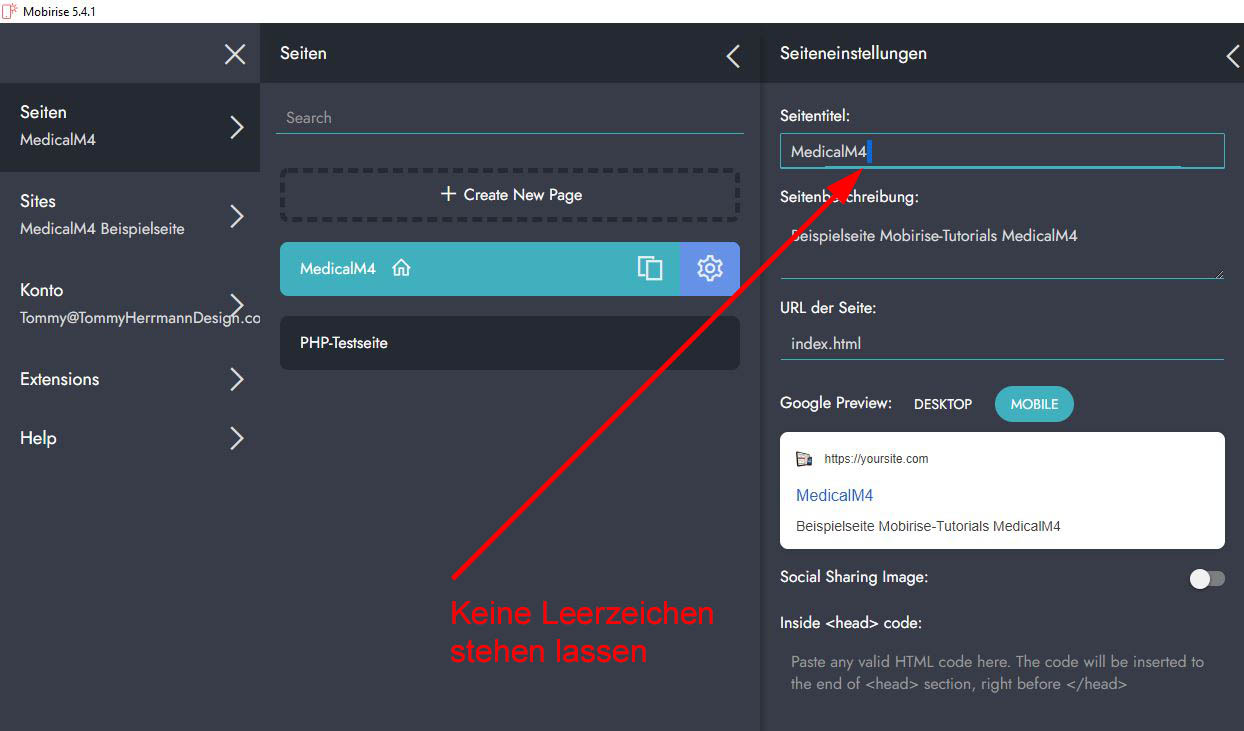Click the duplicate page icon on MedicalM4

650,268
